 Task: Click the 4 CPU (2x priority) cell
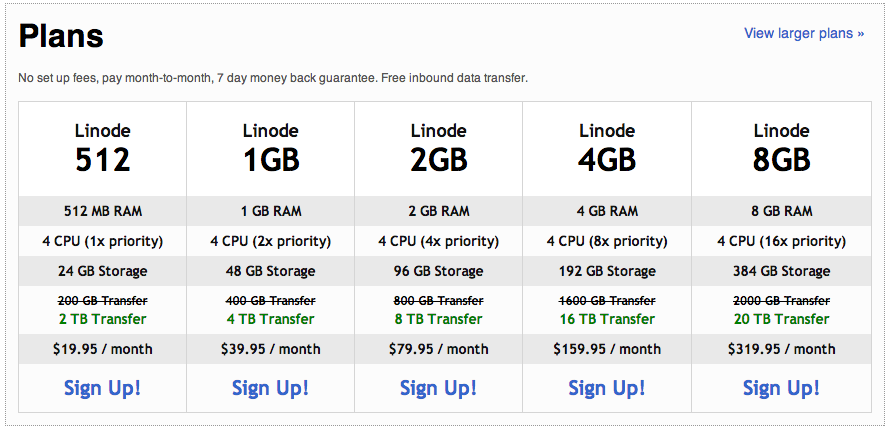[270, 241]
